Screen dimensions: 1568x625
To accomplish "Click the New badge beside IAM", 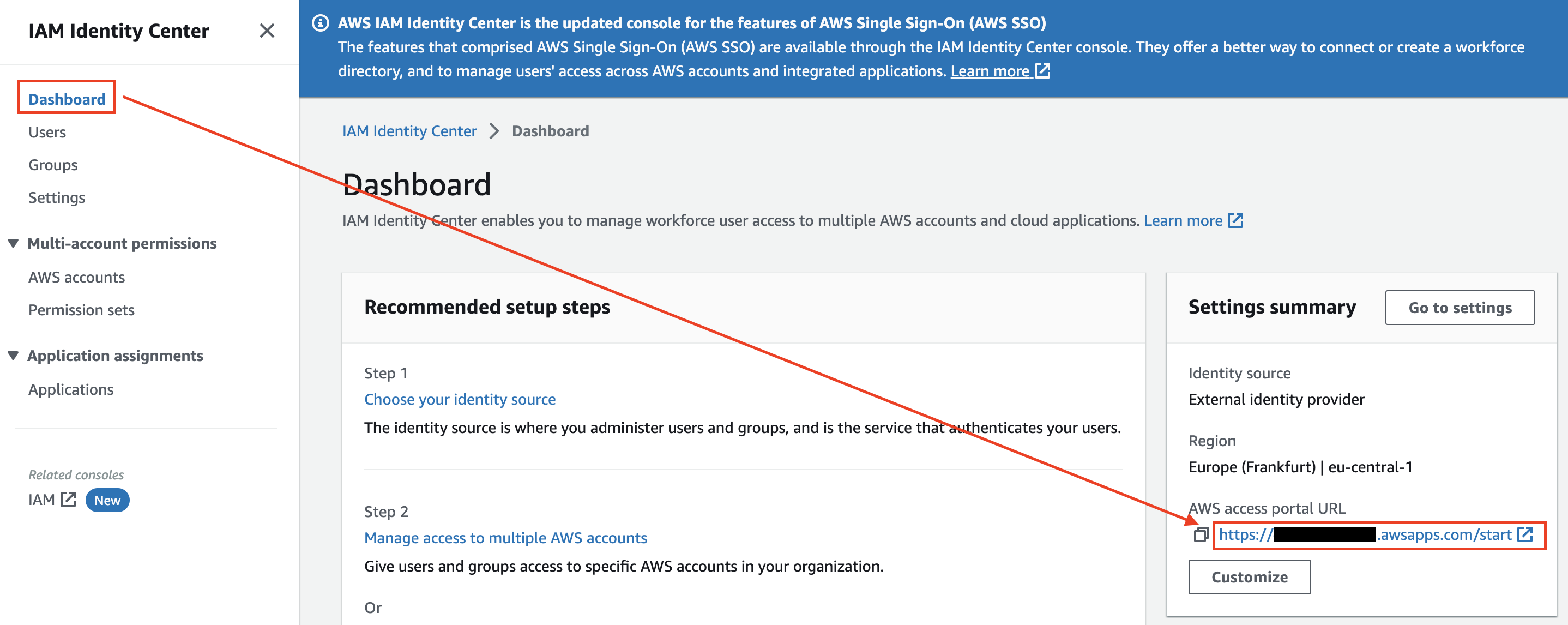I will (107, 500).
